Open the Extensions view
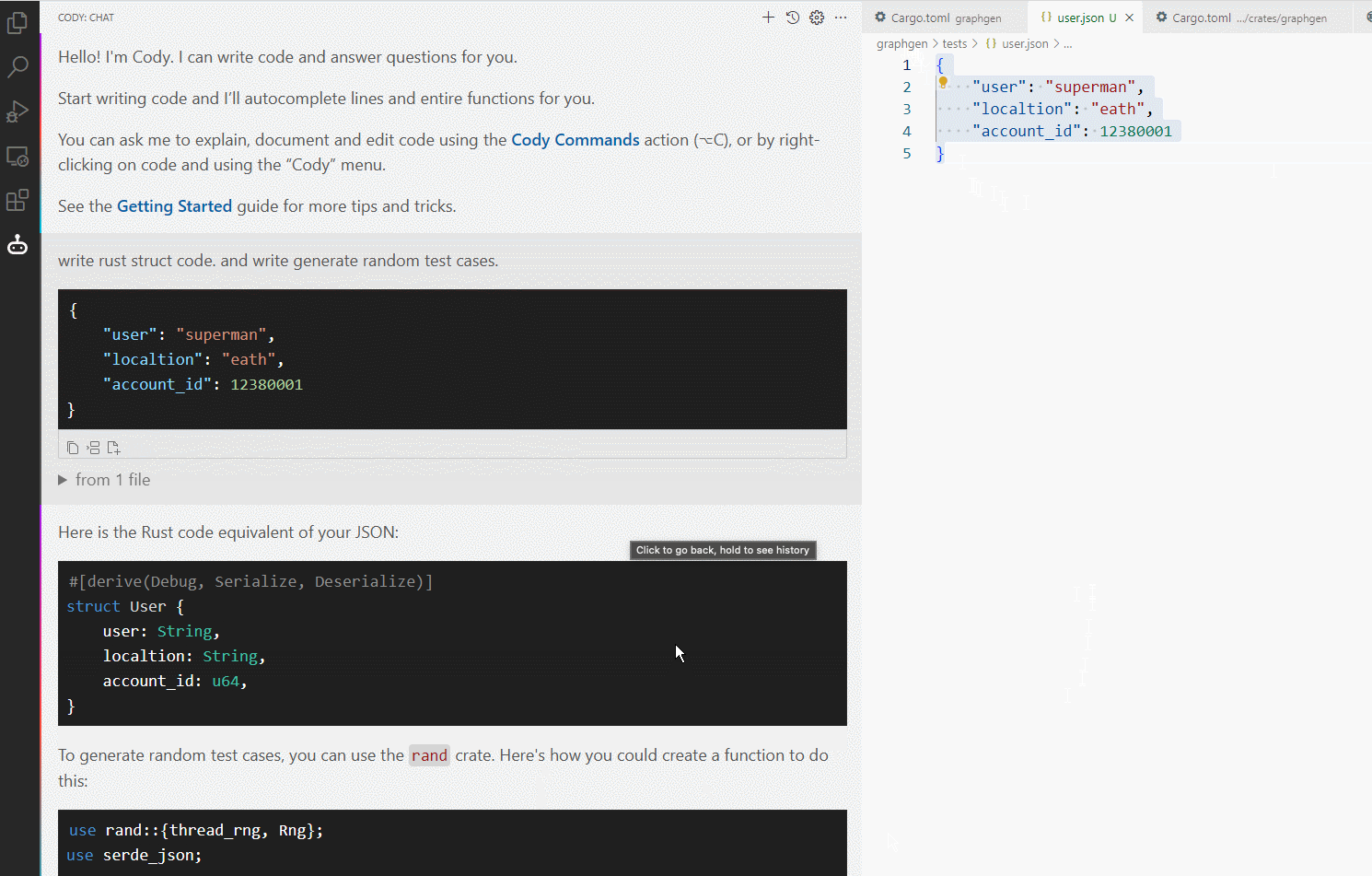The height and width of the screenshot is (876, 1372). pyautogui.click(x=17, y=200)
